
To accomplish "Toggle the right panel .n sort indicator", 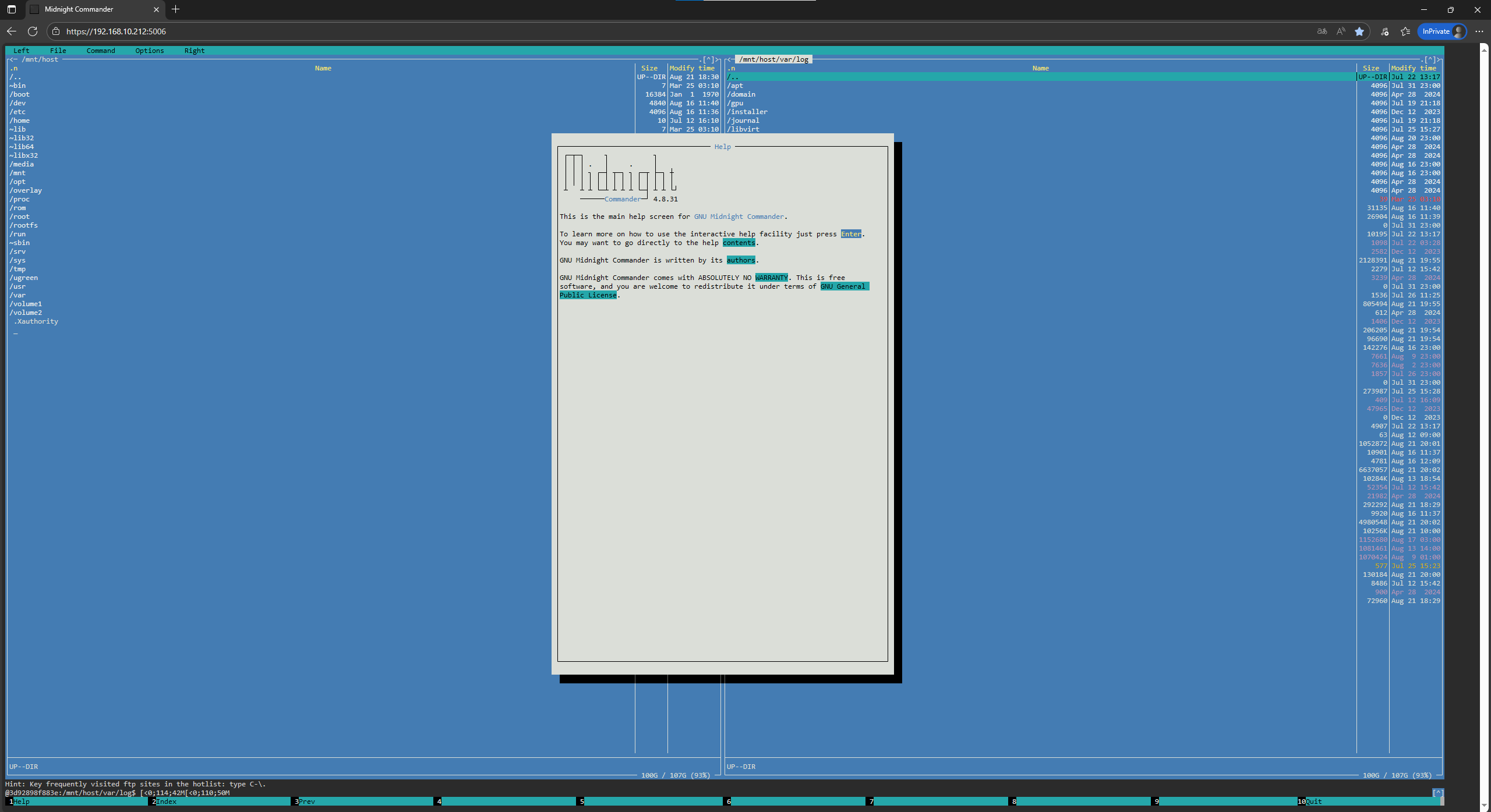I will coord(732,68).
